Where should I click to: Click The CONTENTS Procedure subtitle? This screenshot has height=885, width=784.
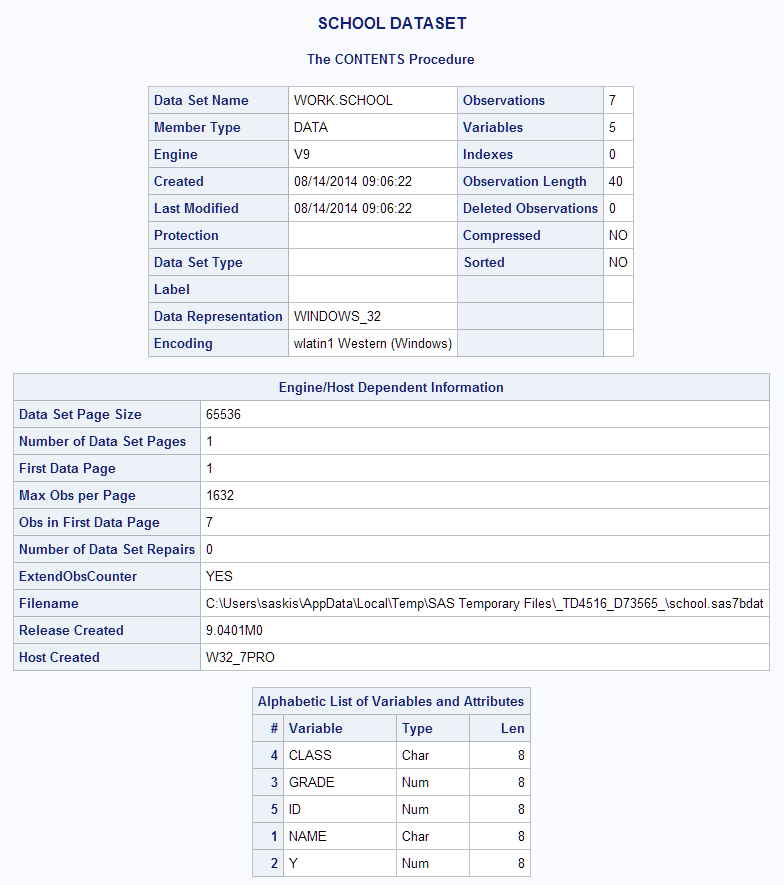point(391,59)
